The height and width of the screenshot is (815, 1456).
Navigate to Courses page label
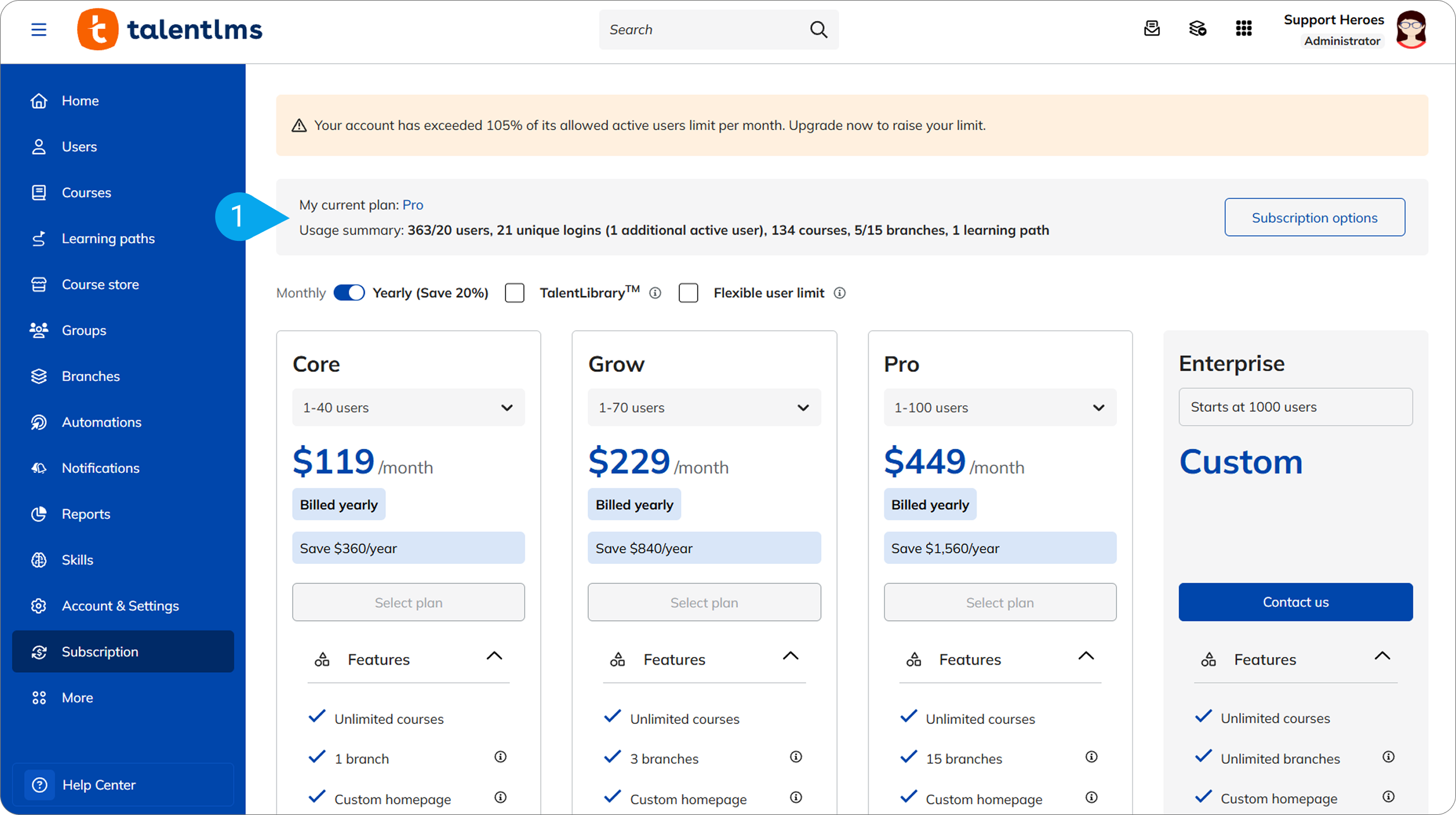coord(86,192)
